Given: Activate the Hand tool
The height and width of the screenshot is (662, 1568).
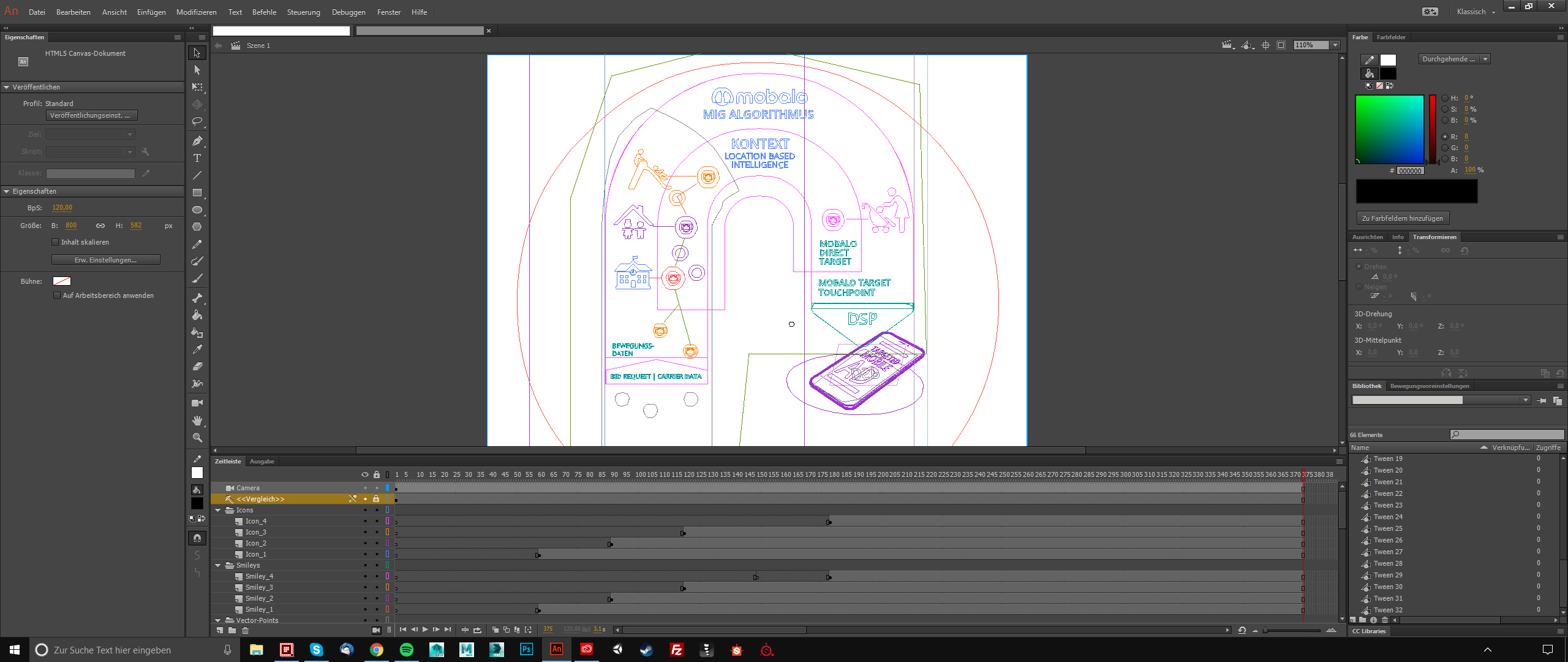Looking at the screenshot, I should click(x=197, y=420).
